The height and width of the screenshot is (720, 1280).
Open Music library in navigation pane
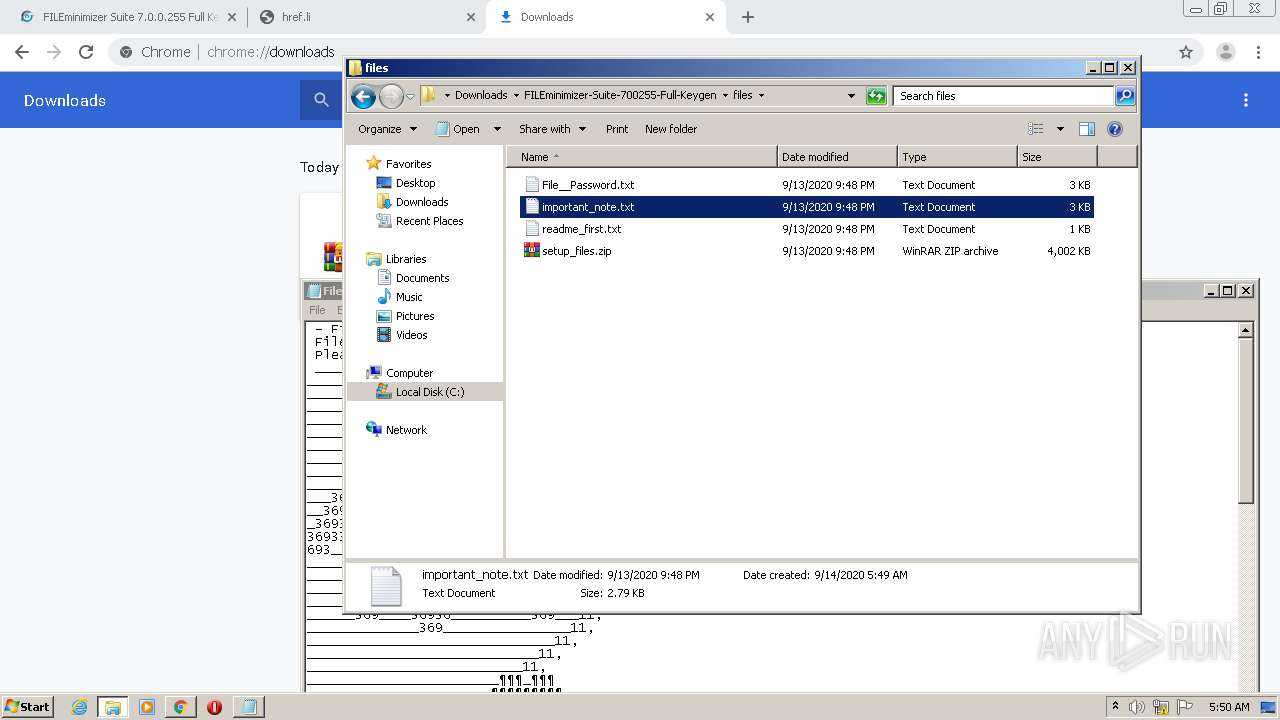coord(400,297)
